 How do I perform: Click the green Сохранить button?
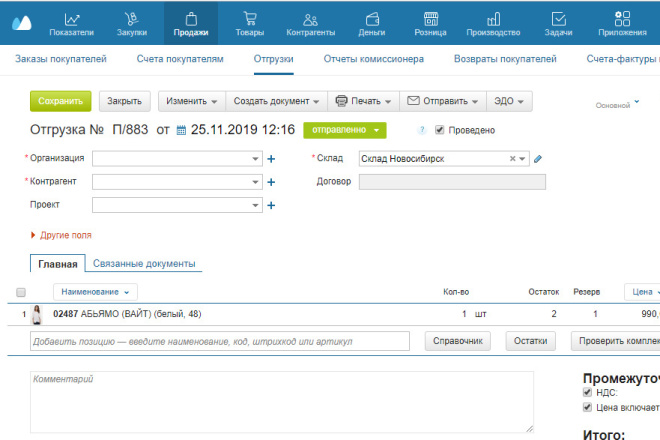tap(61, 101)
